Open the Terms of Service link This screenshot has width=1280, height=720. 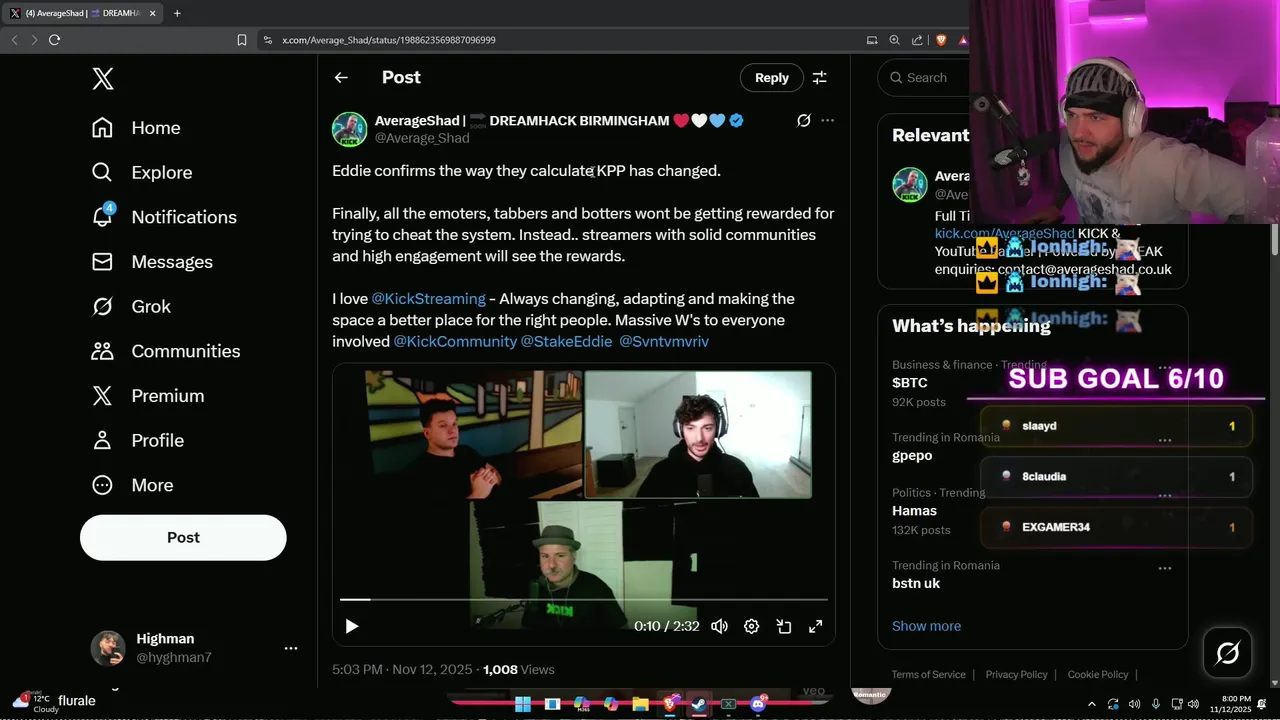point(928,675)
